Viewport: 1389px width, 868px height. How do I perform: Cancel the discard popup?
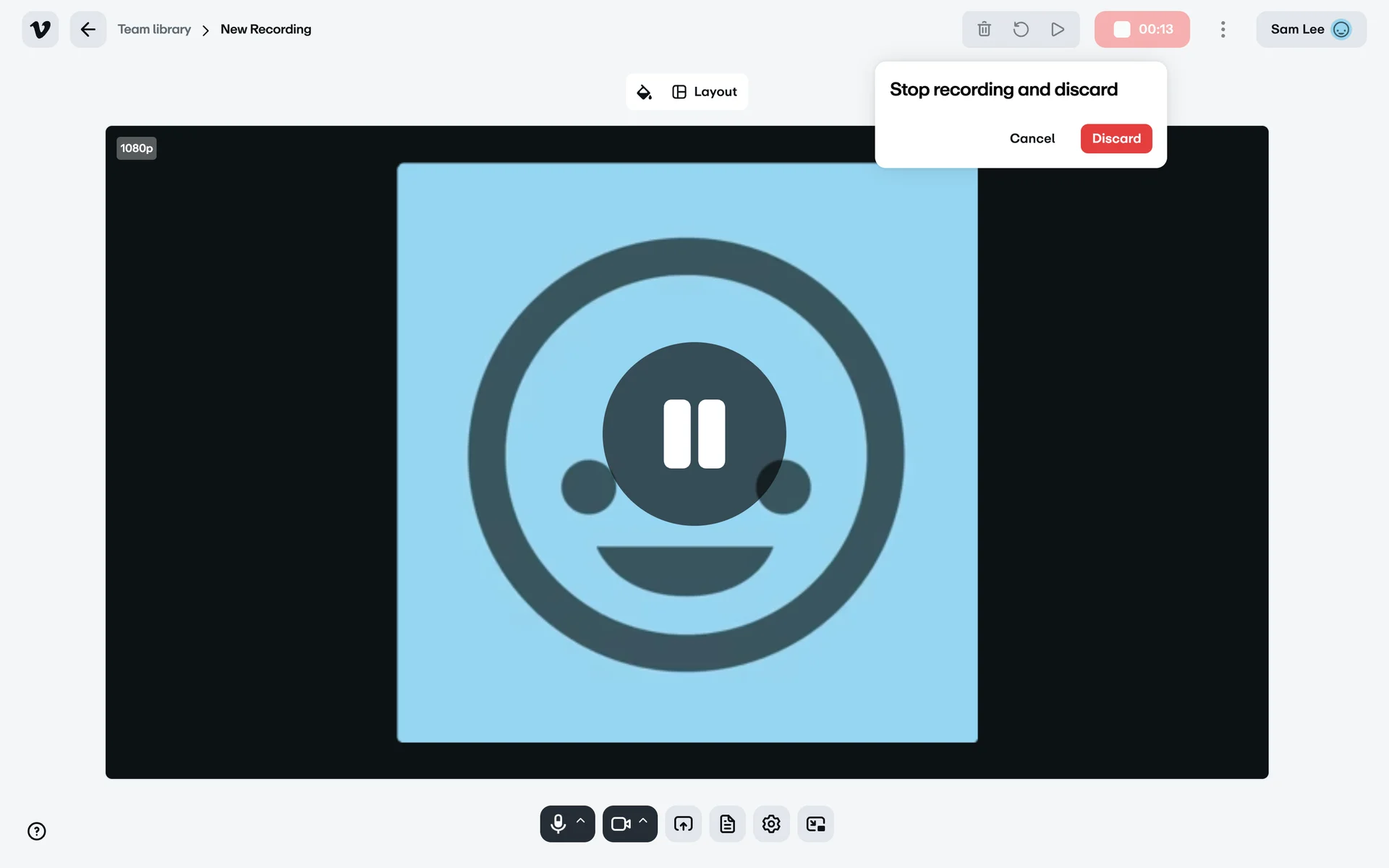(1032, 139)
